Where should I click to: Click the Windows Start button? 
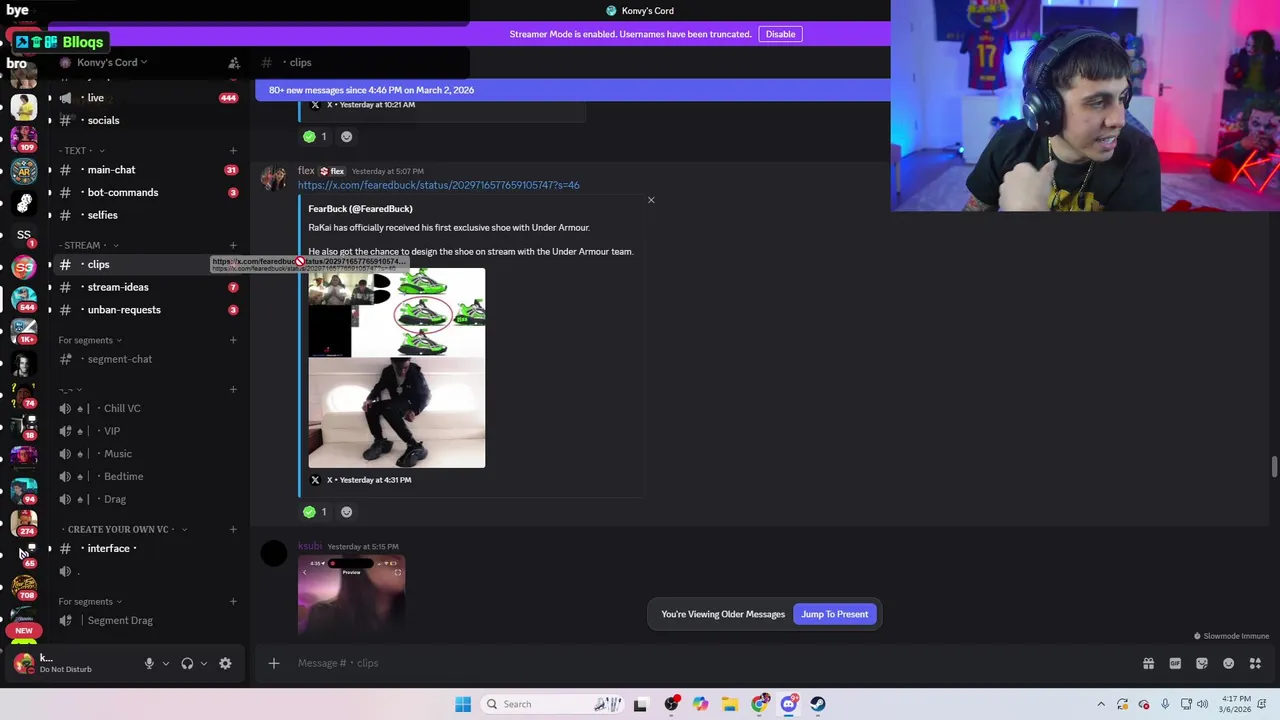463,704
